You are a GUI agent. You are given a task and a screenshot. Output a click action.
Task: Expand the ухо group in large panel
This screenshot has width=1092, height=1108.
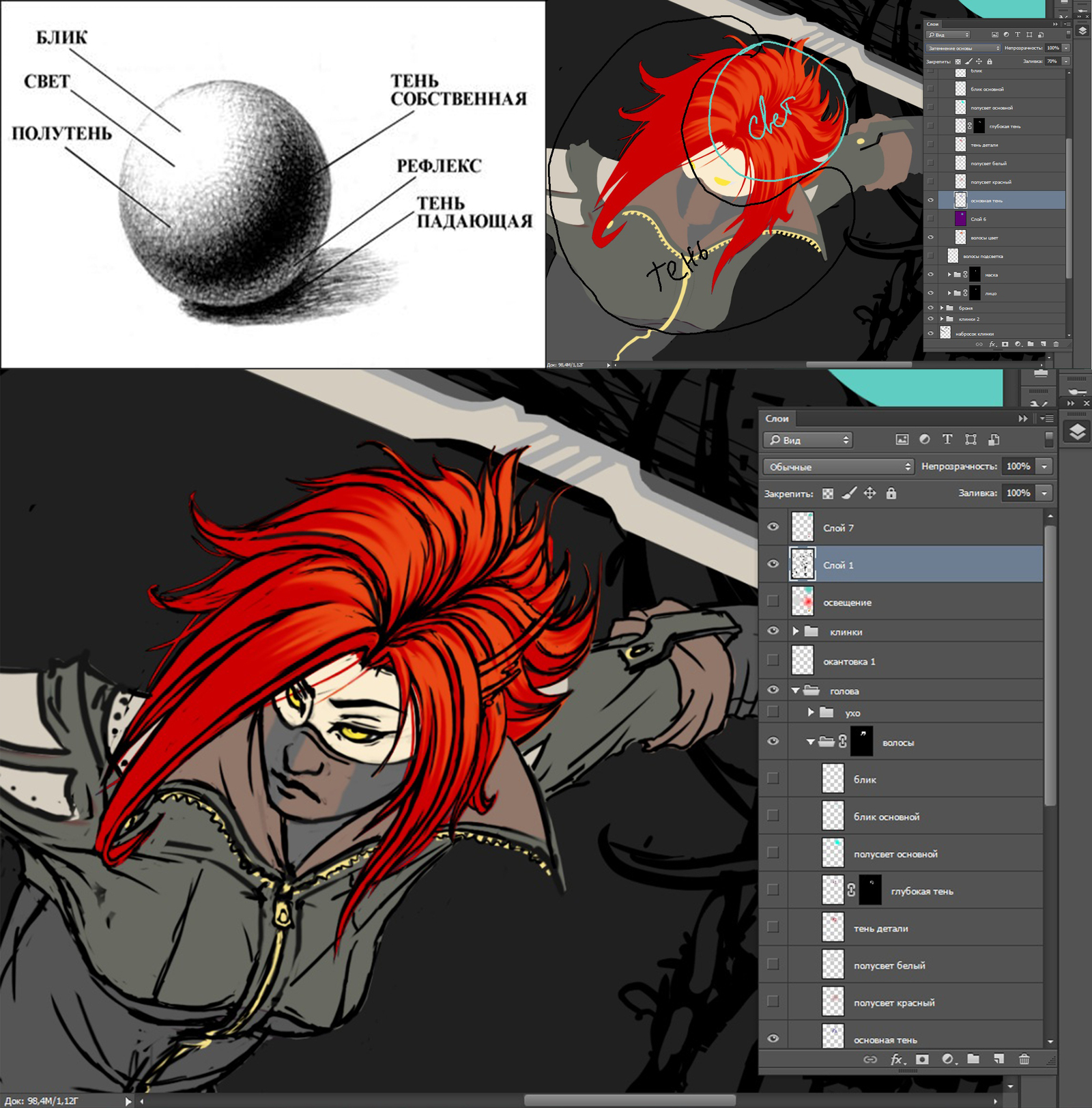(811, 712)
